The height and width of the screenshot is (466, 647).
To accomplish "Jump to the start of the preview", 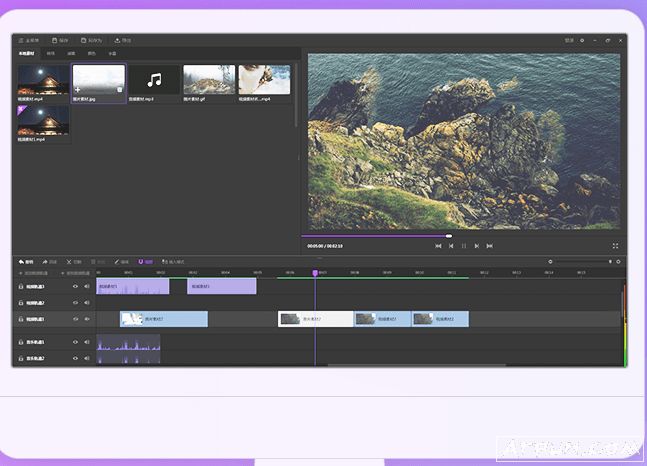I will click(x=438, y=245).
